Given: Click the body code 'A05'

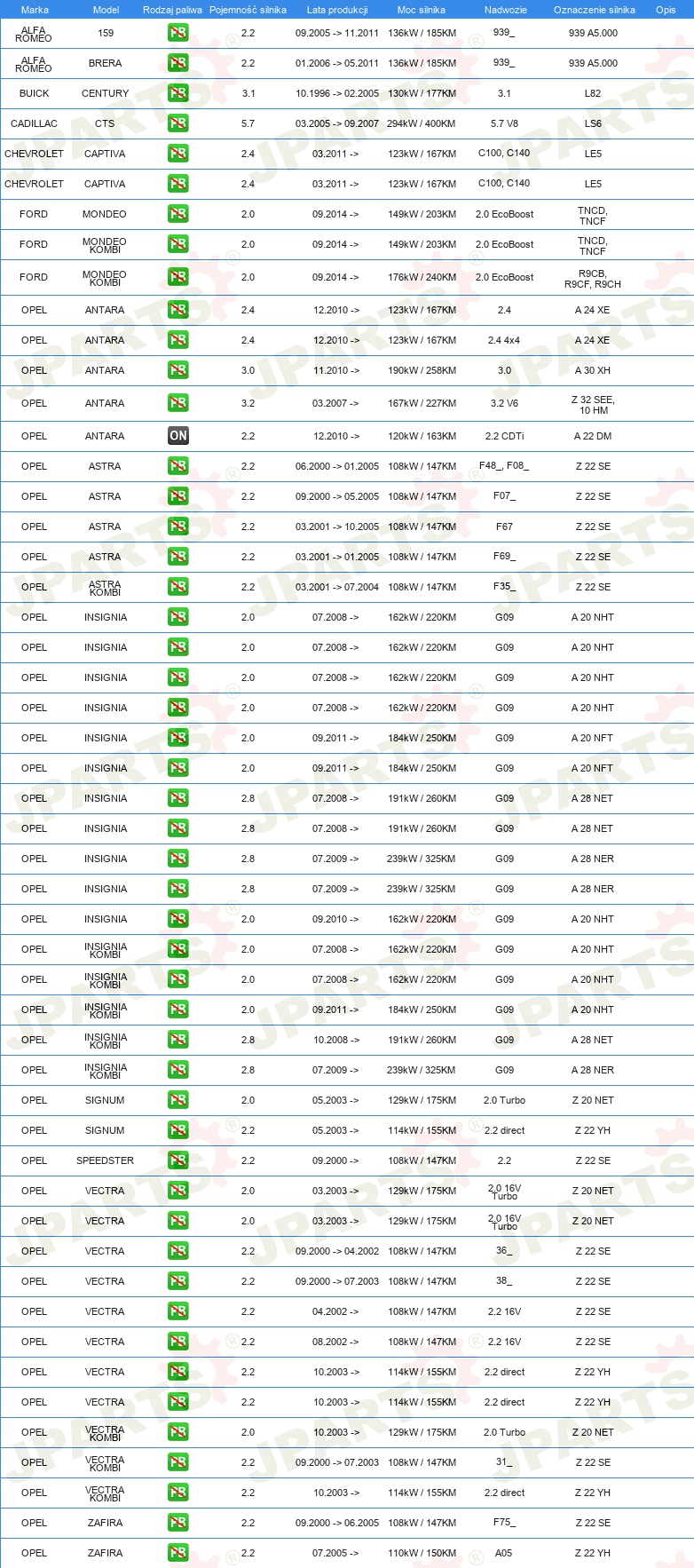Looking at the screenshot, I should pos(504,1553).
